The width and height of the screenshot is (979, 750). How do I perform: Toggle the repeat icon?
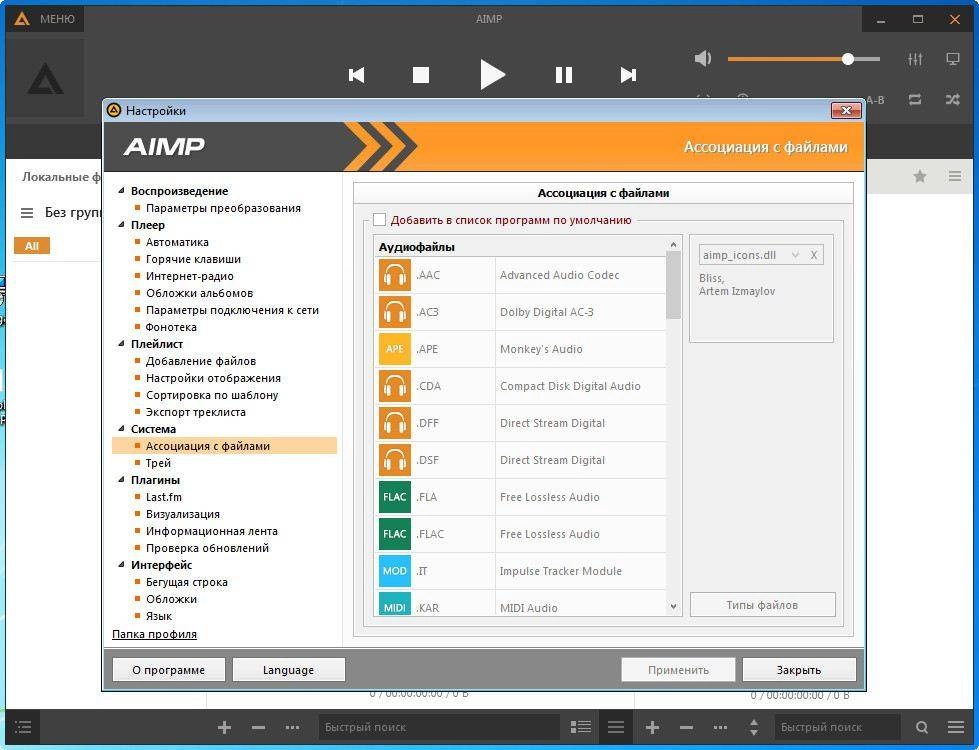click(x=915, y=99)
